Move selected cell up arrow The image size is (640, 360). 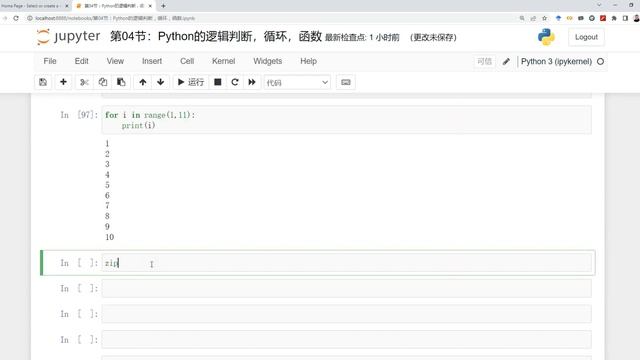(x=142, y=82)
